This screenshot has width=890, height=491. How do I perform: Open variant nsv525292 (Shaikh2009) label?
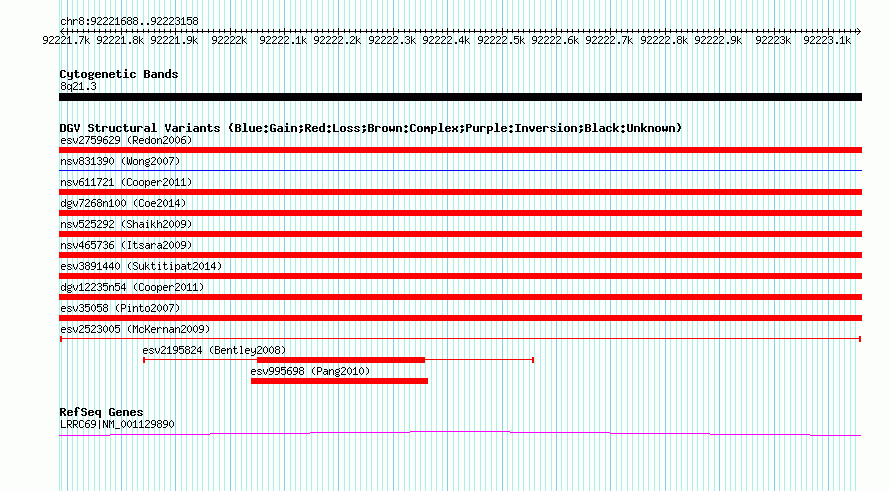126,224
